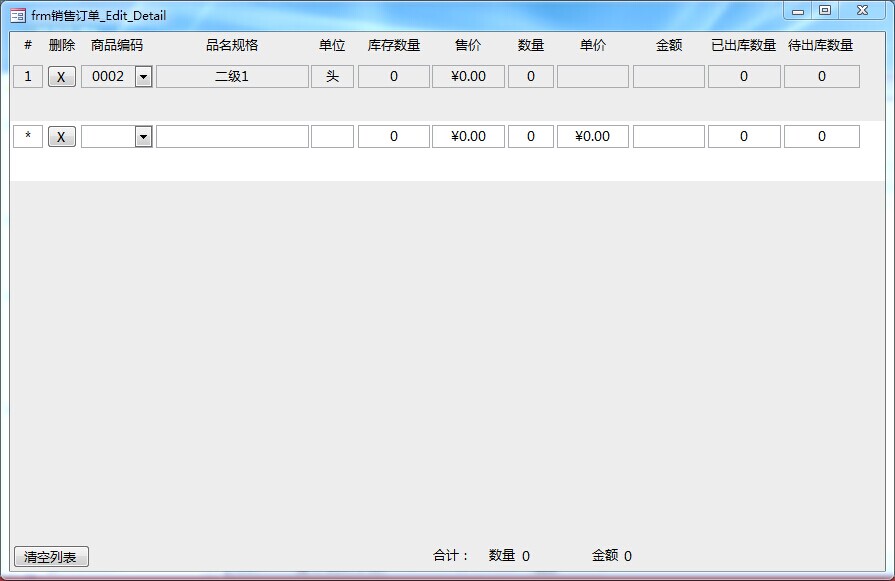Click the 清空列表 button
This screenshot has height=581, width=895.
pyautogui.click(x=51, y=556)
